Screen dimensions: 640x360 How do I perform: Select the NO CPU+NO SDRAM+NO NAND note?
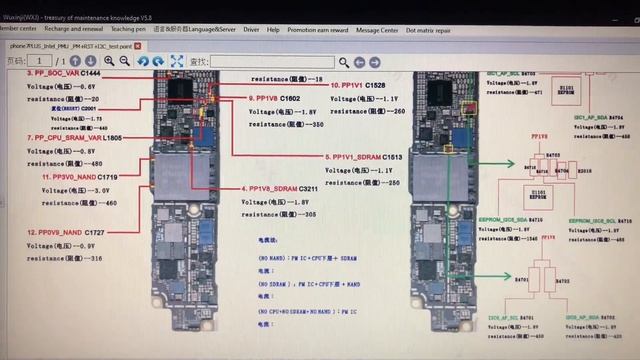point(307,312)
